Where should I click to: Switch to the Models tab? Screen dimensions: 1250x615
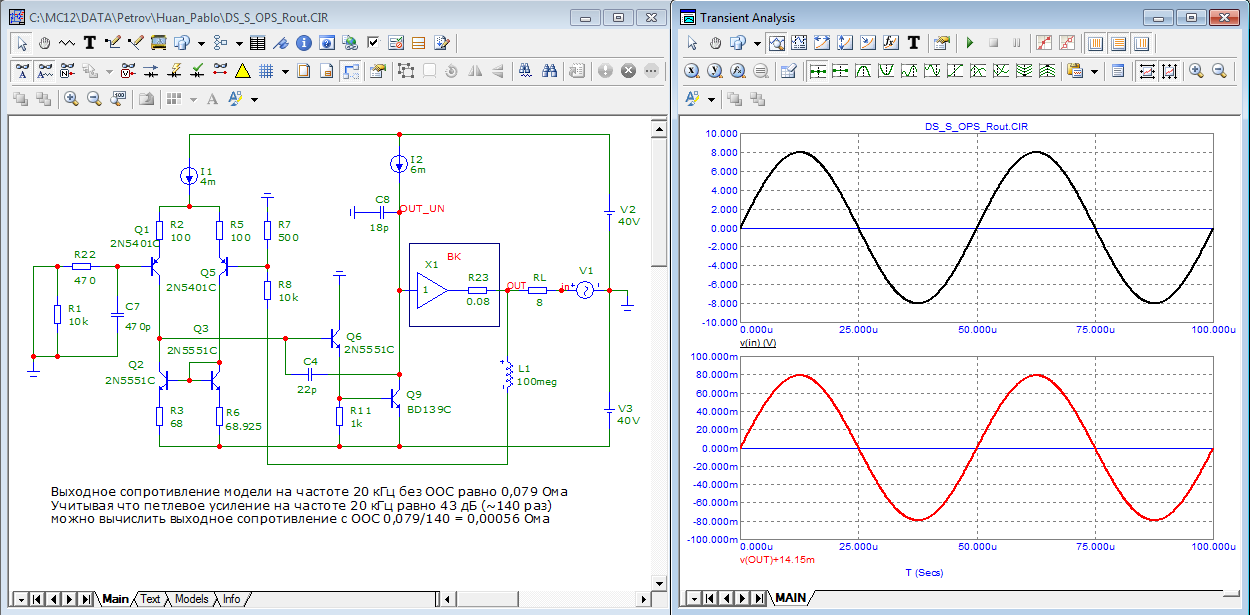pos(191,599)
